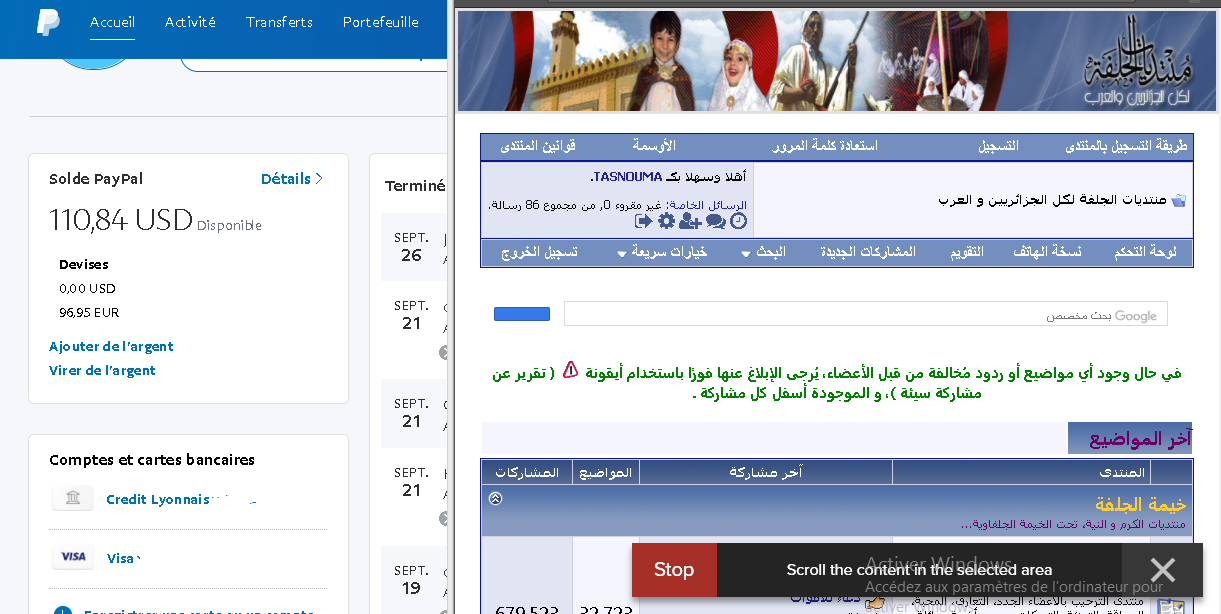Click the Stop button on capture bar
The image size is (1221, 614).
coord(674,570)
